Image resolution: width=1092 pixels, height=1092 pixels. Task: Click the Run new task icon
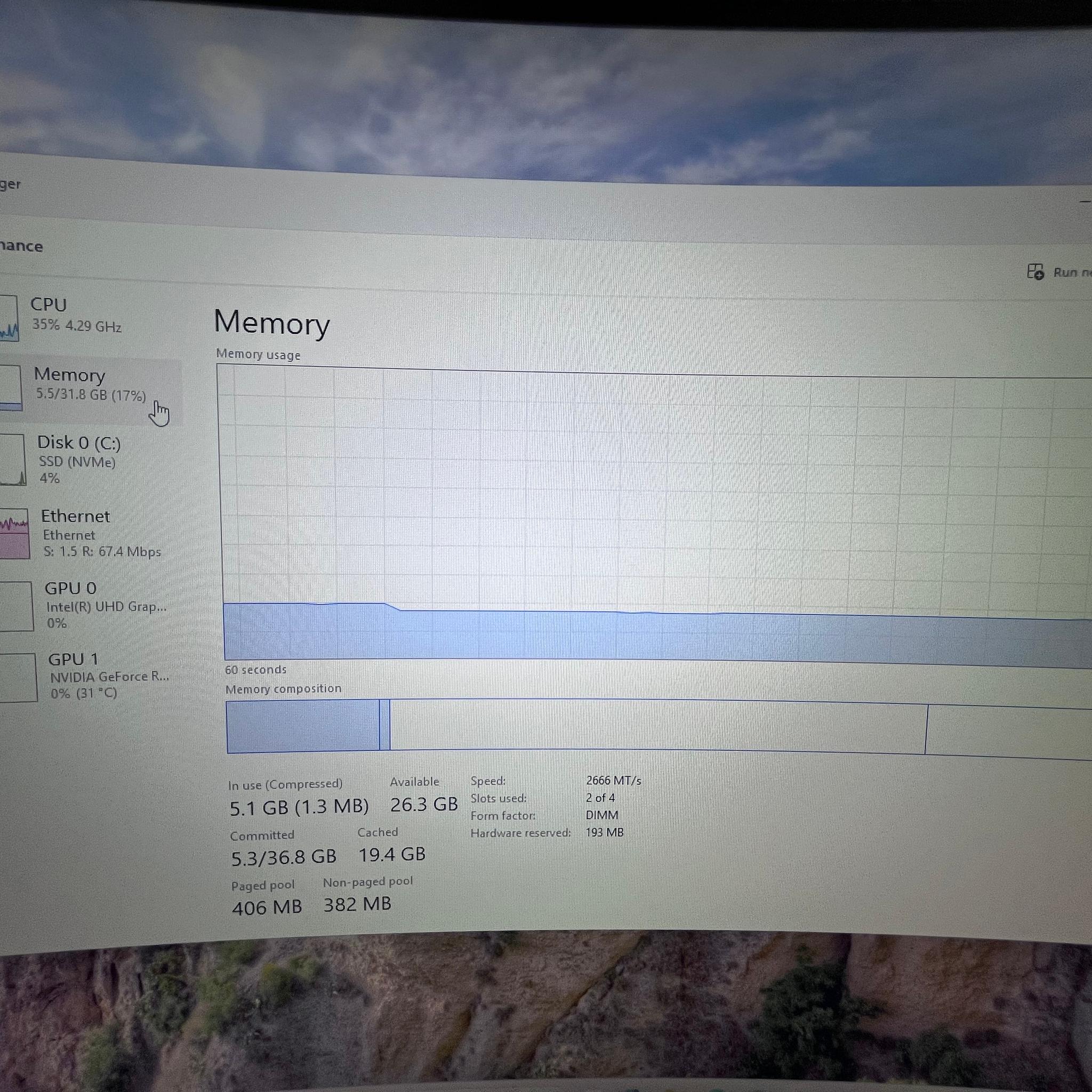coord(1035,272)
